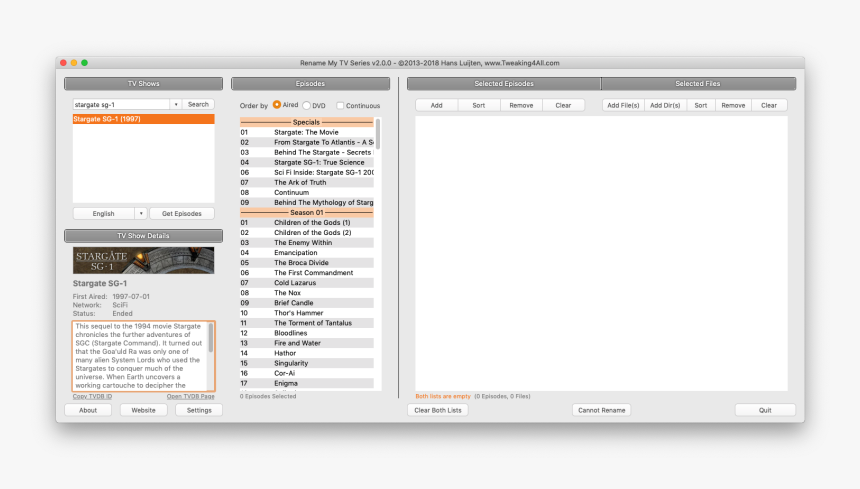Open the English language dropdown arrow
This screenshot has height=489, width=860.
coord(141,213)
